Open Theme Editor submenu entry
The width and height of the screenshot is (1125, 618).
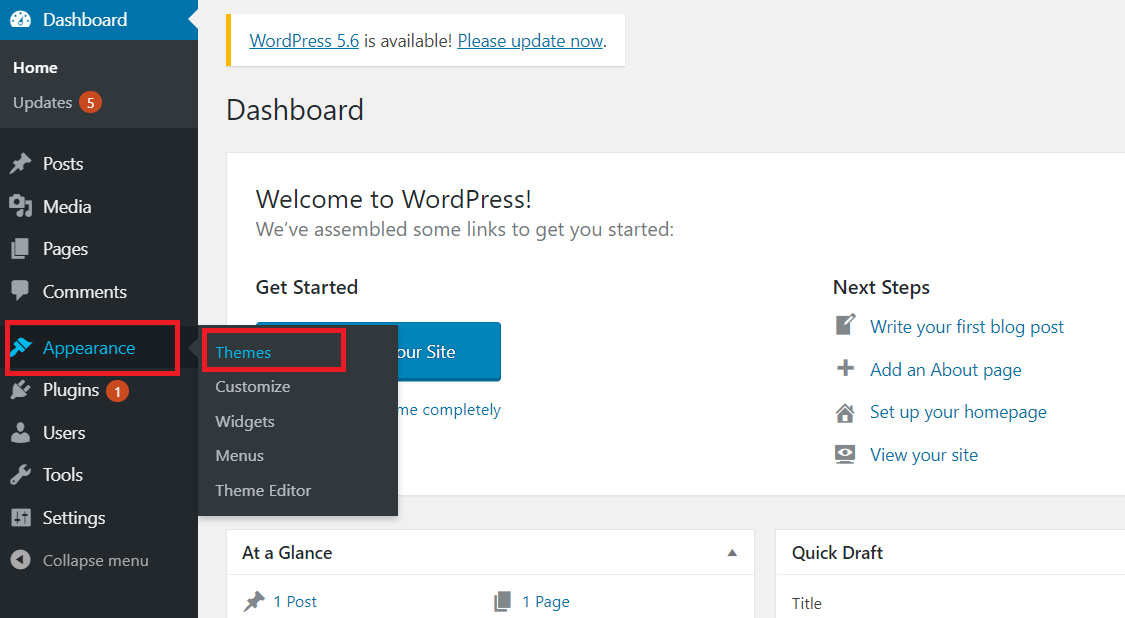263,490
